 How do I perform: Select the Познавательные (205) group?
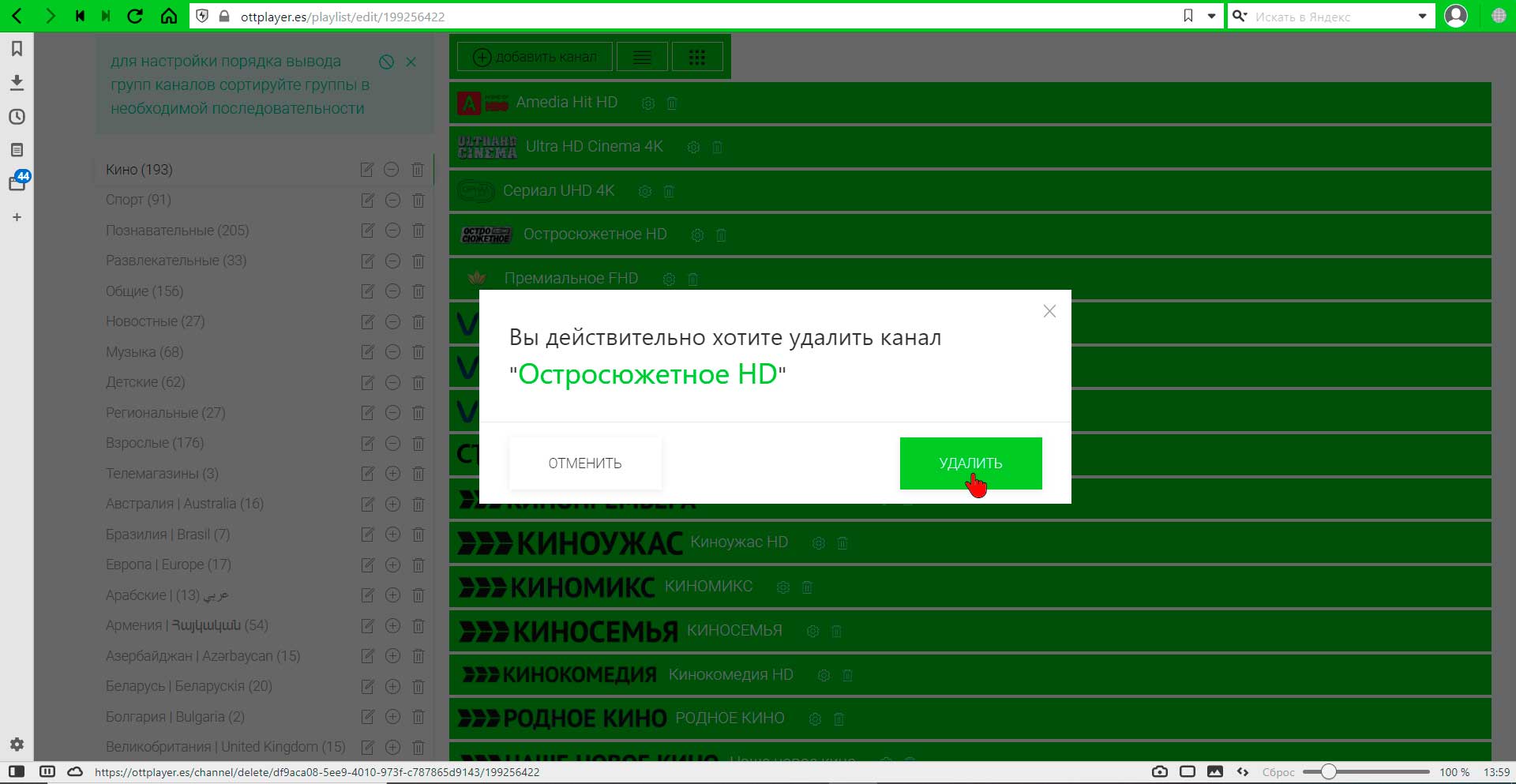tap(177, 231)
